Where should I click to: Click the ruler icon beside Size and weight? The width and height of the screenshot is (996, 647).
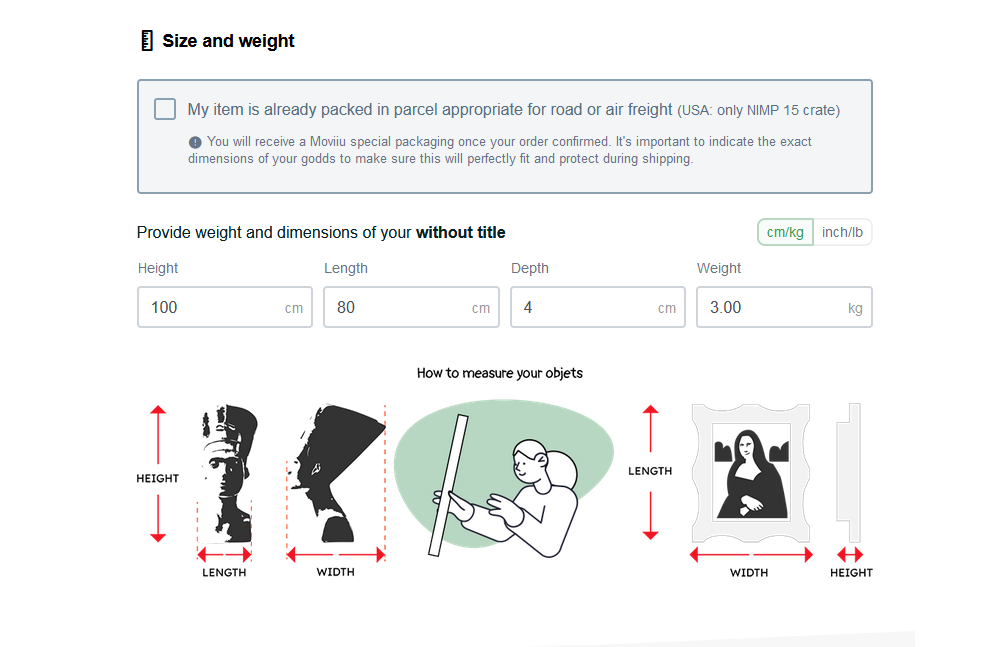coord(146,41)
